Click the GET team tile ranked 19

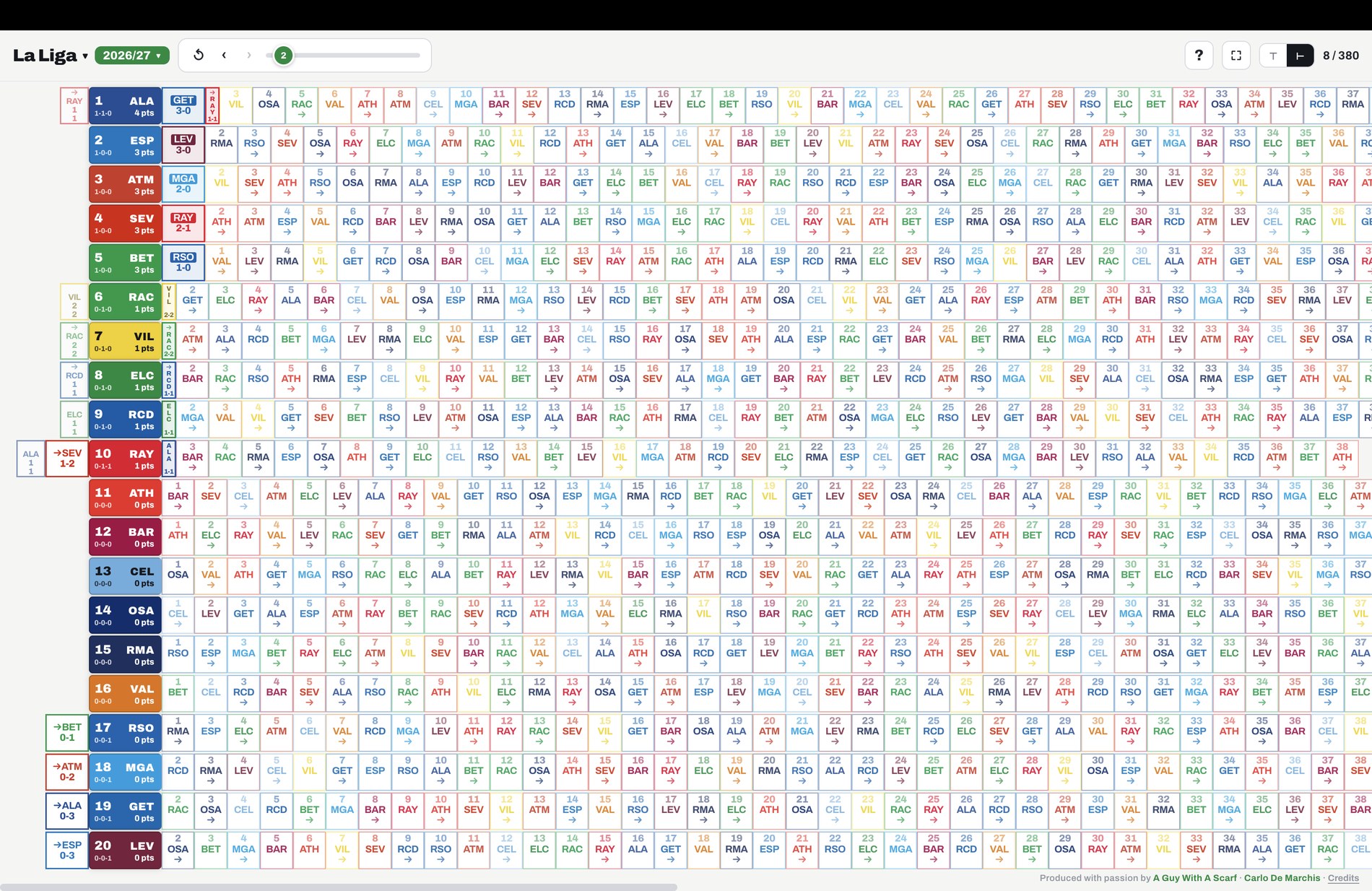coord(125,812)
